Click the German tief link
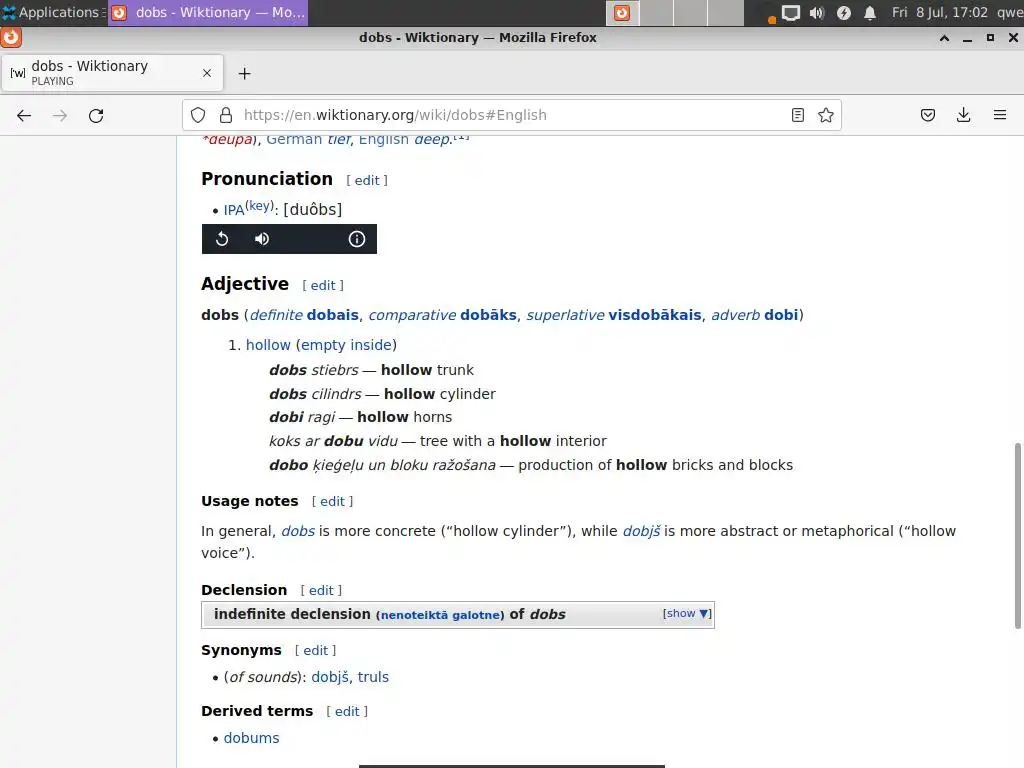The image size is (1024, 768). coord(339,140)
